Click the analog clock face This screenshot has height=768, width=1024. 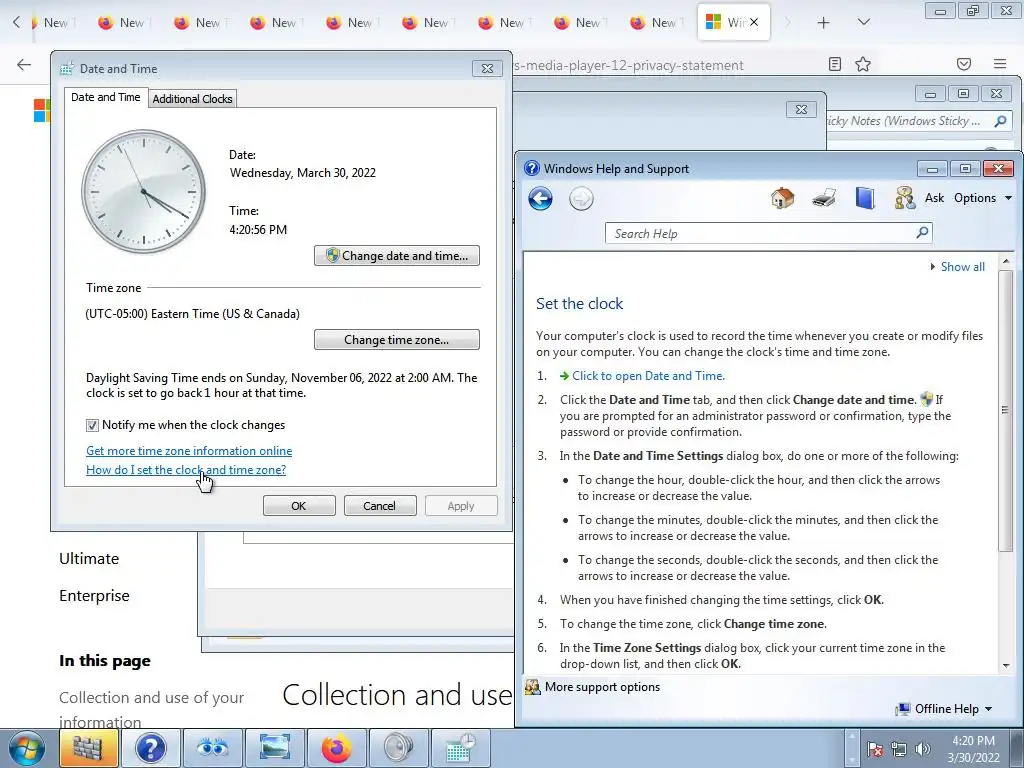(143, 191)
